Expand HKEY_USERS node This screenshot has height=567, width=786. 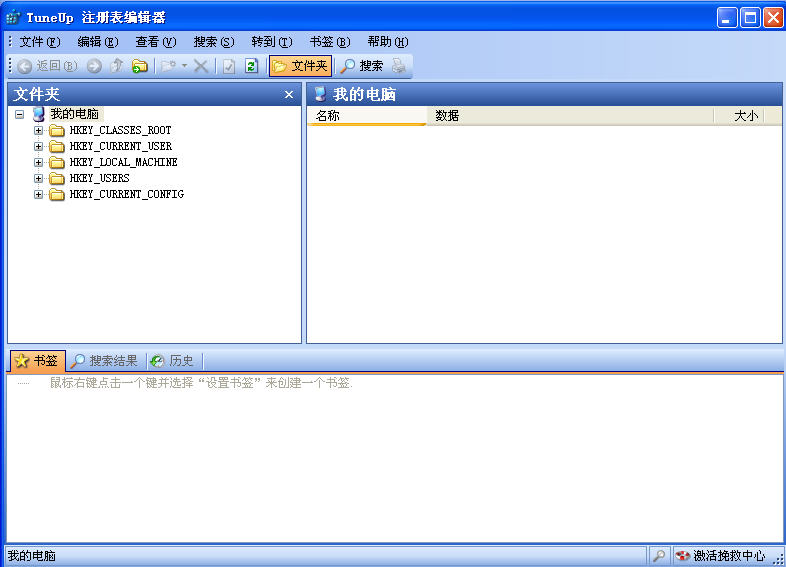[38, 178]
